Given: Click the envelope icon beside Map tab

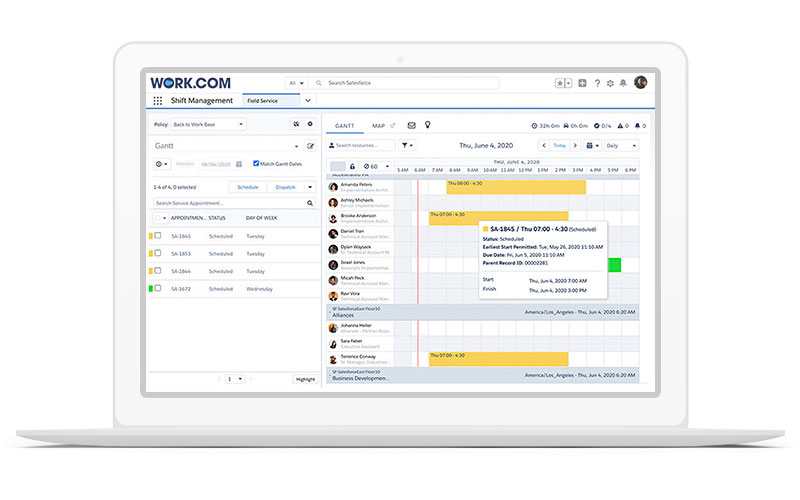Looking at the screenshot, I should tap(411, 126).
